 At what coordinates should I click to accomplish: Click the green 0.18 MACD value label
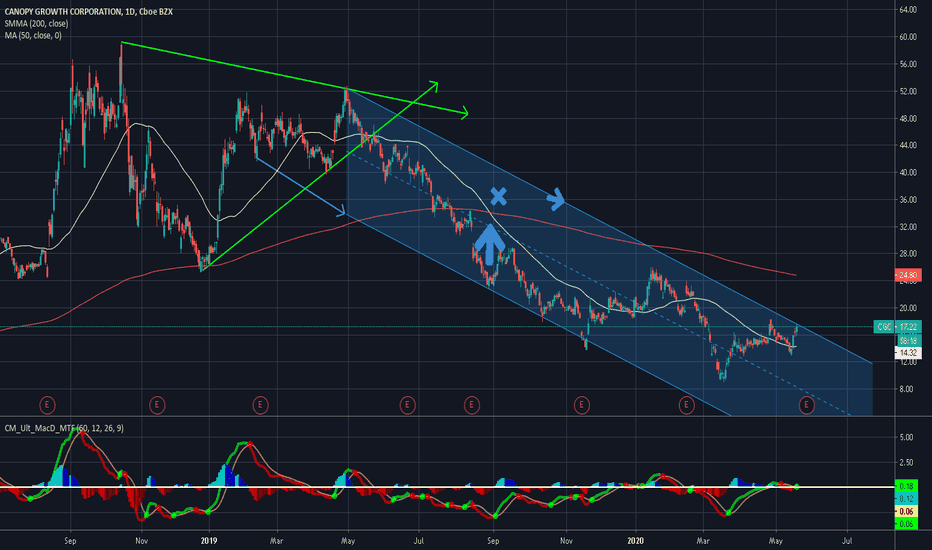click(906, 486)
